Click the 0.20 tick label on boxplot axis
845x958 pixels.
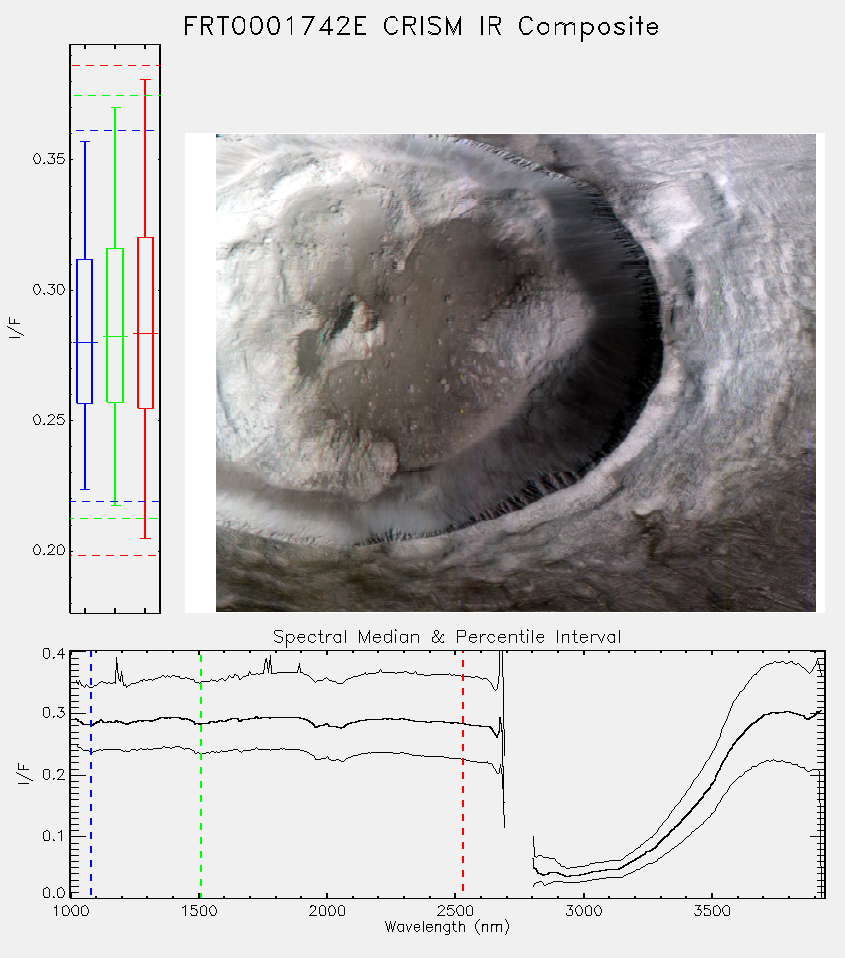(49, 550)
